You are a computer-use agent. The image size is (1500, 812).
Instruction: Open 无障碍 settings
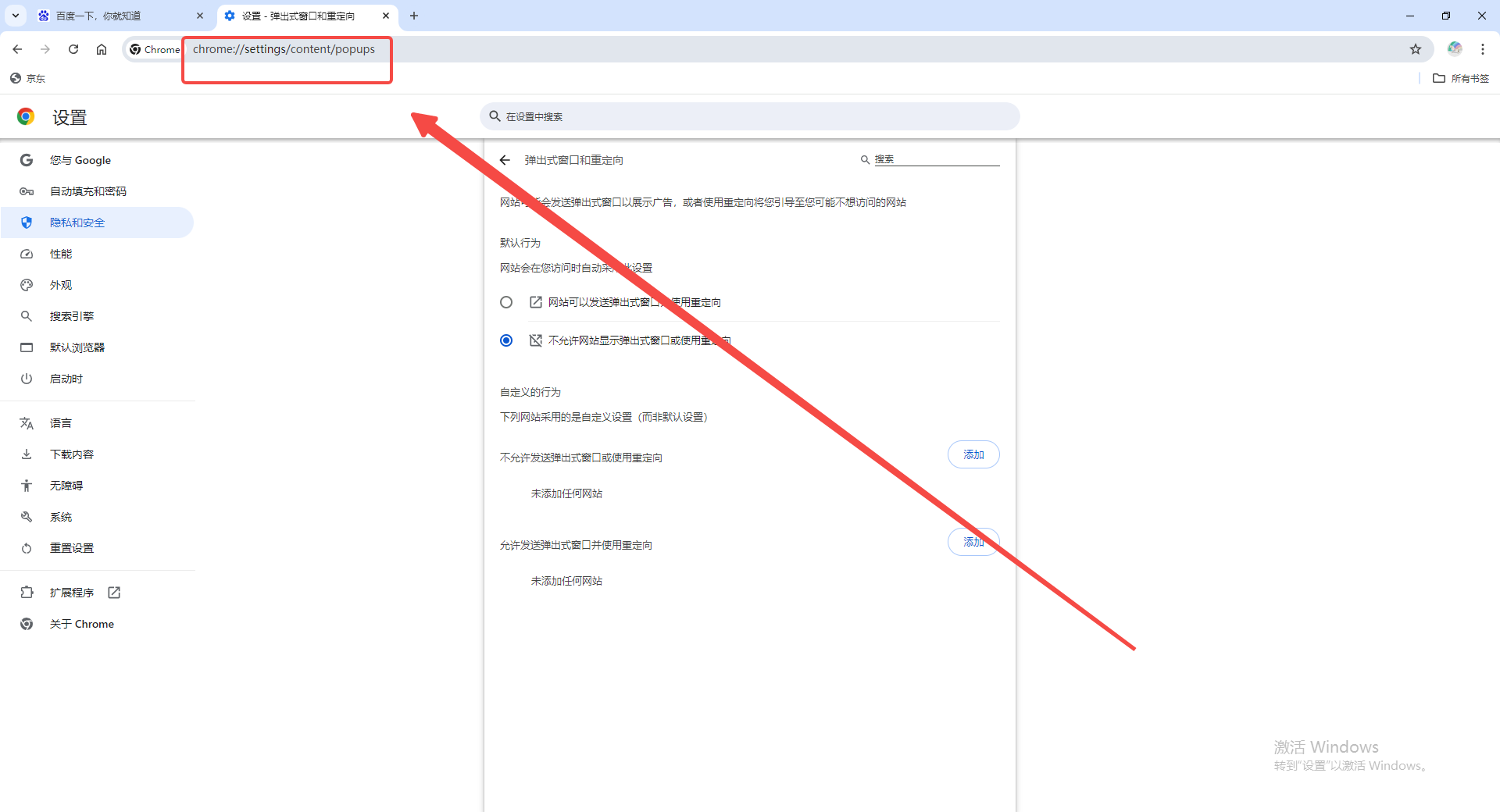pos(97,486)
